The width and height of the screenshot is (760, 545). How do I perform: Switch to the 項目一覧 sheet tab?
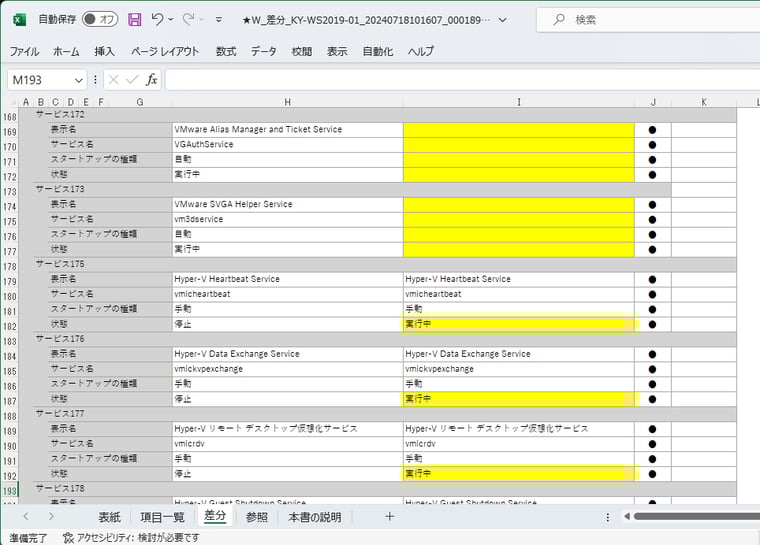pyautogui.click(x=162, y=517)
